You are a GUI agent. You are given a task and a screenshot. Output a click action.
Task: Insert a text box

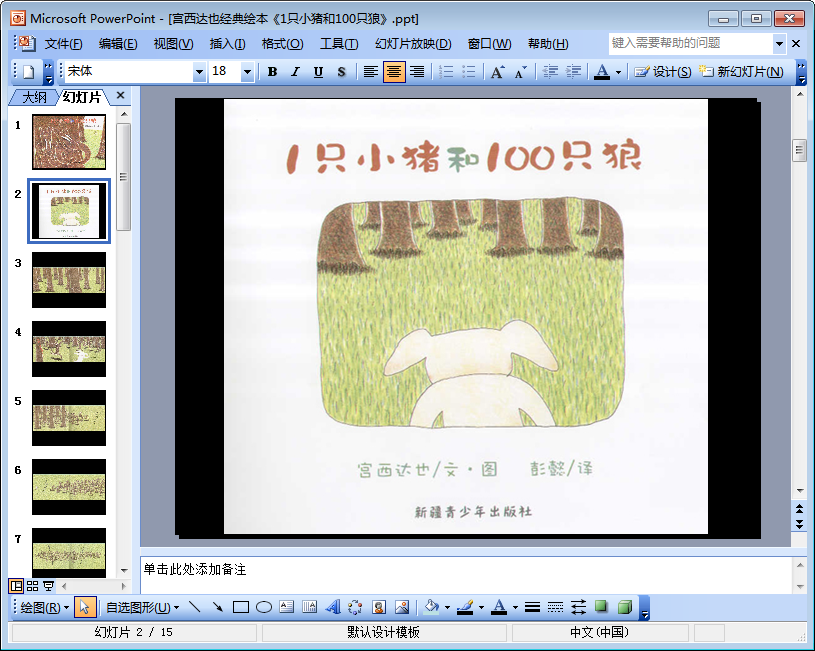(x=286, y=607)
